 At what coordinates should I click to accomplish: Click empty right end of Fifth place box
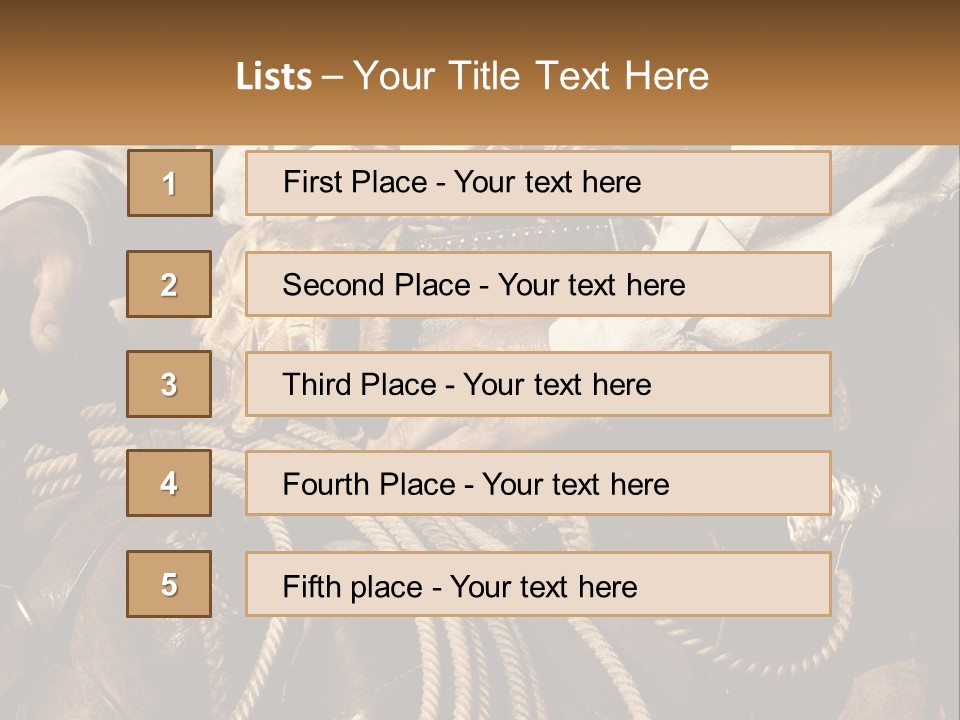(x=770, y=585)
